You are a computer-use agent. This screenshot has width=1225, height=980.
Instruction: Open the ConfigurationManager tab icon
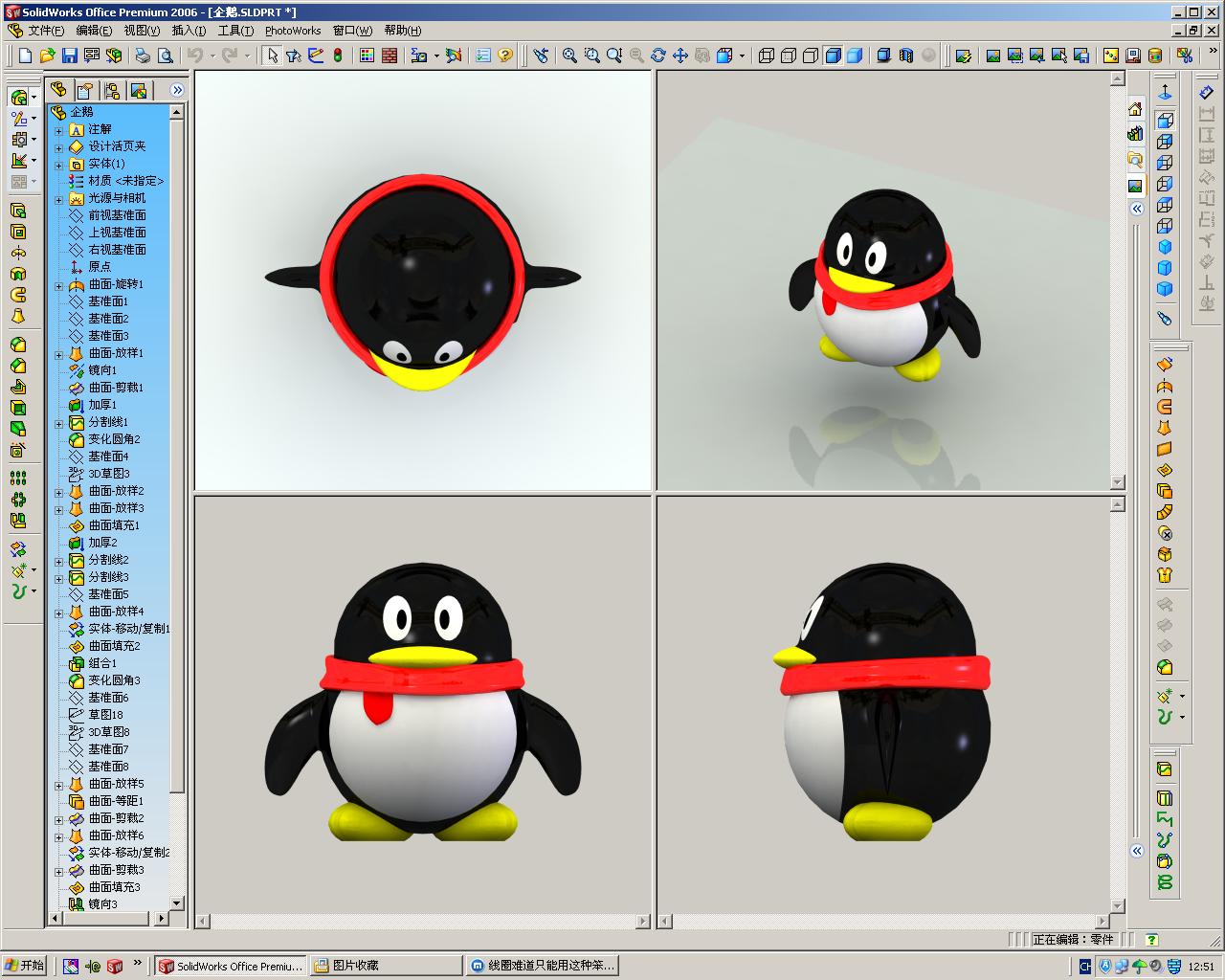click(x=112, y=90)
